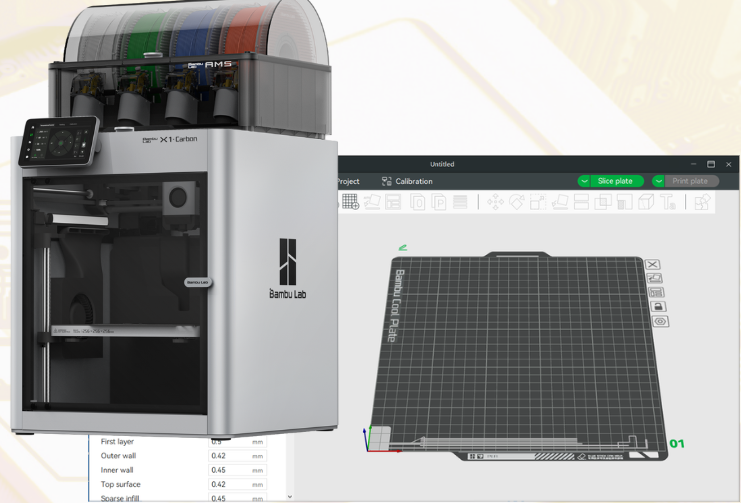Remove all objects with plate X icon
Image resolution: width=741 pixels, height=503 pixels.
click(x=653, y=265)
